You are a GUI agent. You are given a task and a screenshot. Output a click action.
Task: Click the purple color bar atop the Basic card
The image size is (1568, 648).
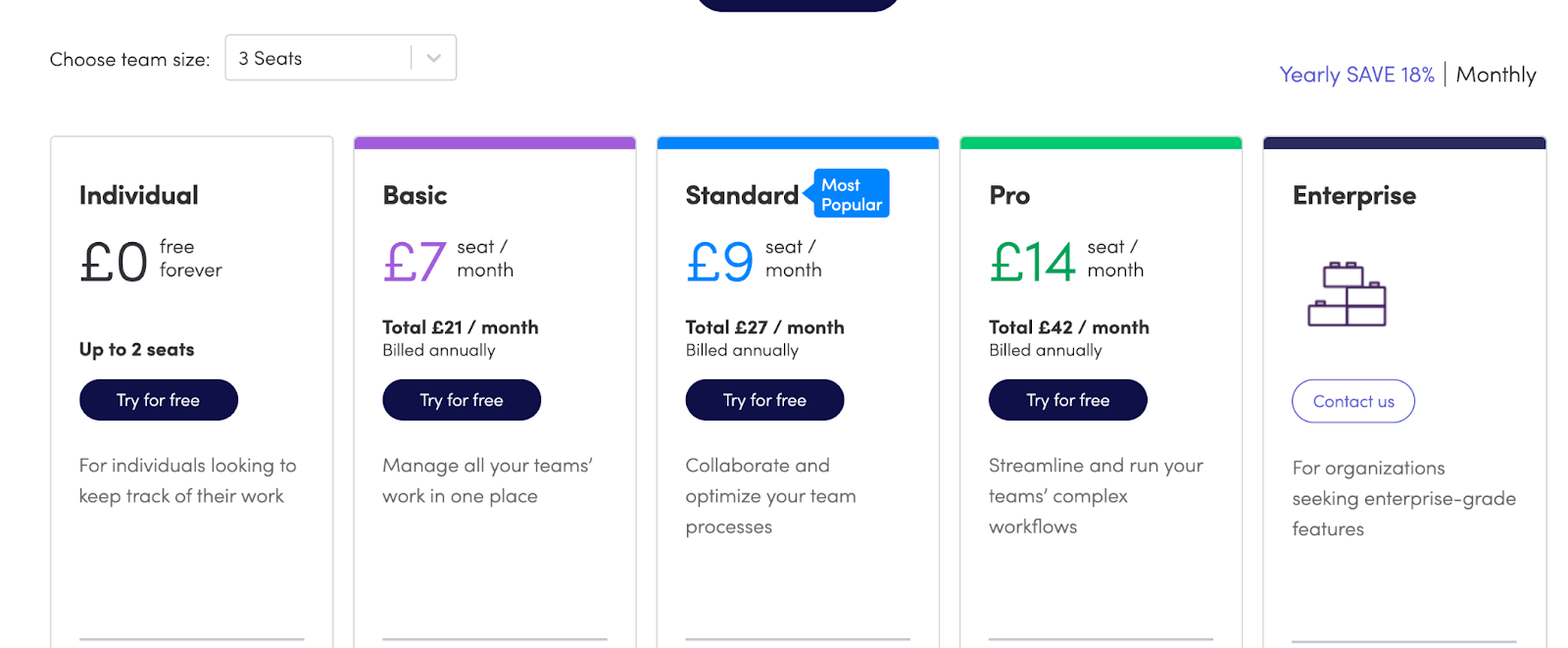(495, 143)
